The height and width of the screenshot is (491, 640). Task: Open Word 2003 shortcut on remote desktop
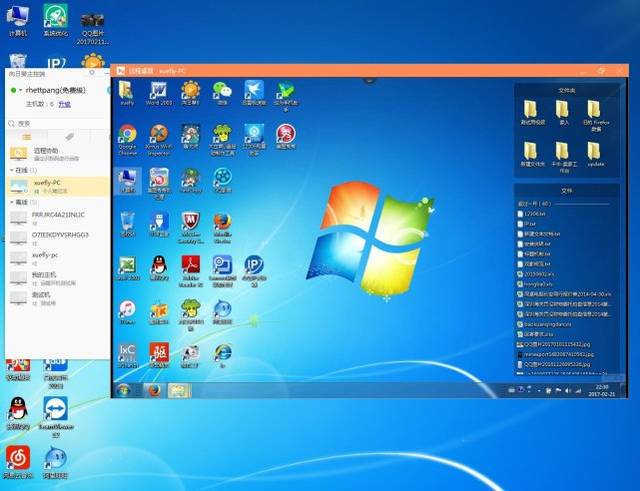click(158, 93)
